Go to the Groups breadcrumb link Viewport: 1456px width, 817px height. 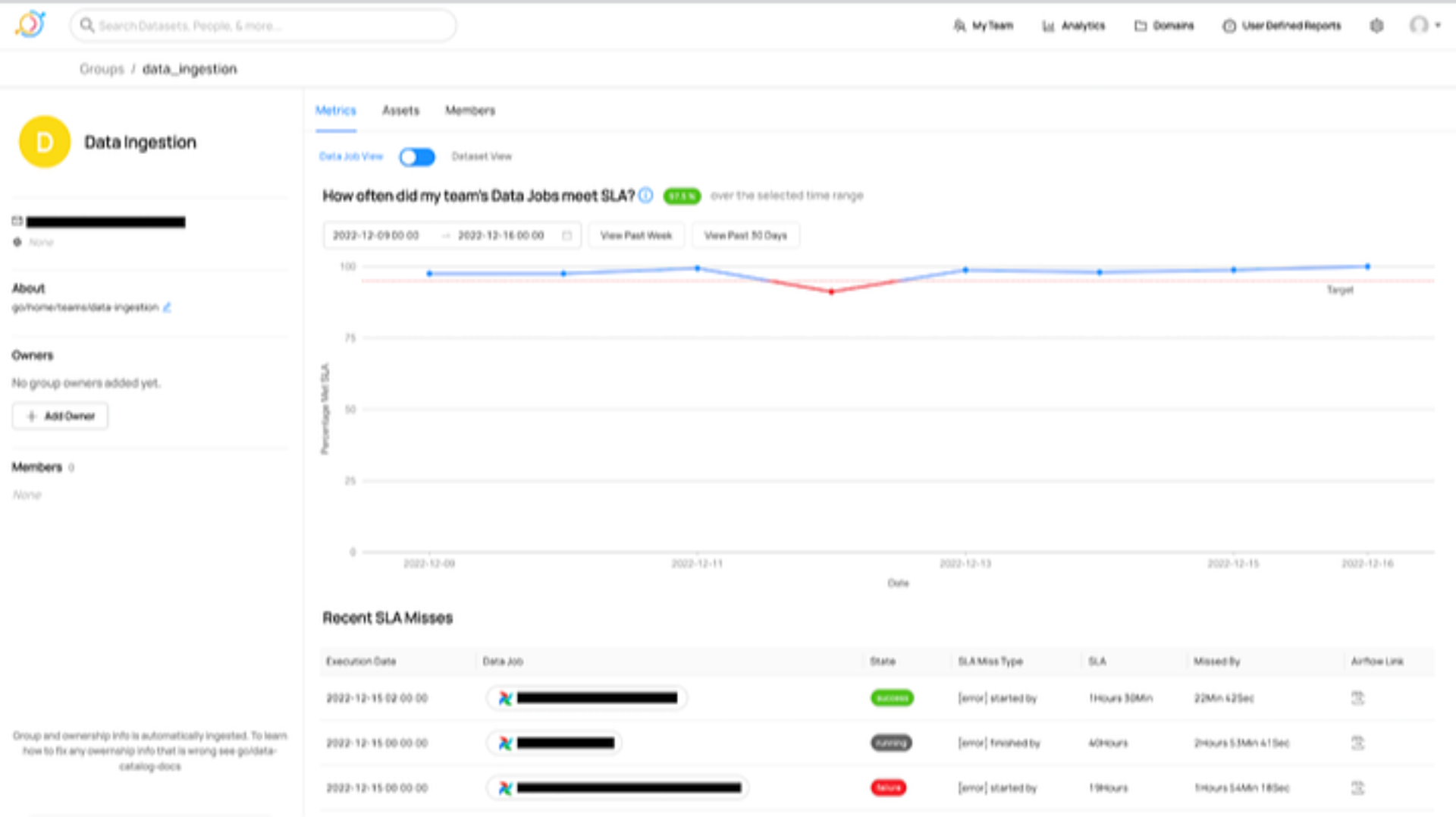(102, 69)
